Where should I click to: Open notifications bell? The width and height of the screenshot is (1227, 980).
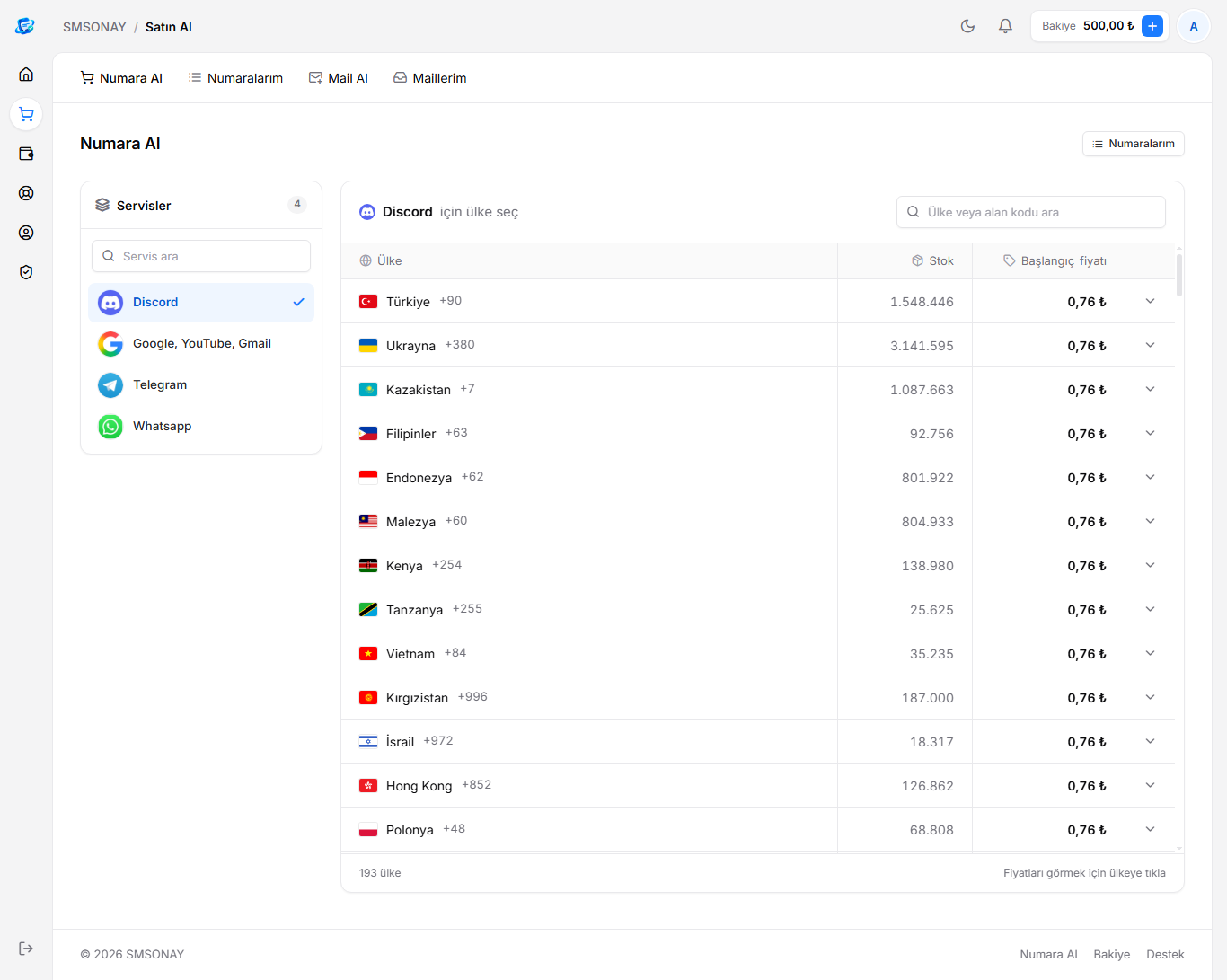click(x=1005, y=26)
